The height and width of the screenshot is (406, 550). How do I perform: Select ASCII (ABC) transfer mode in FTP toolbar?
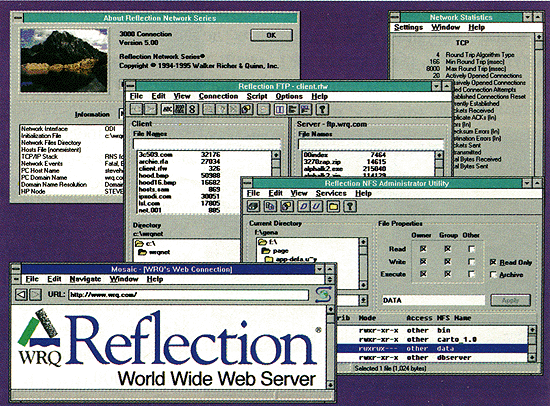pyautogui.click(x=167, y=109)
